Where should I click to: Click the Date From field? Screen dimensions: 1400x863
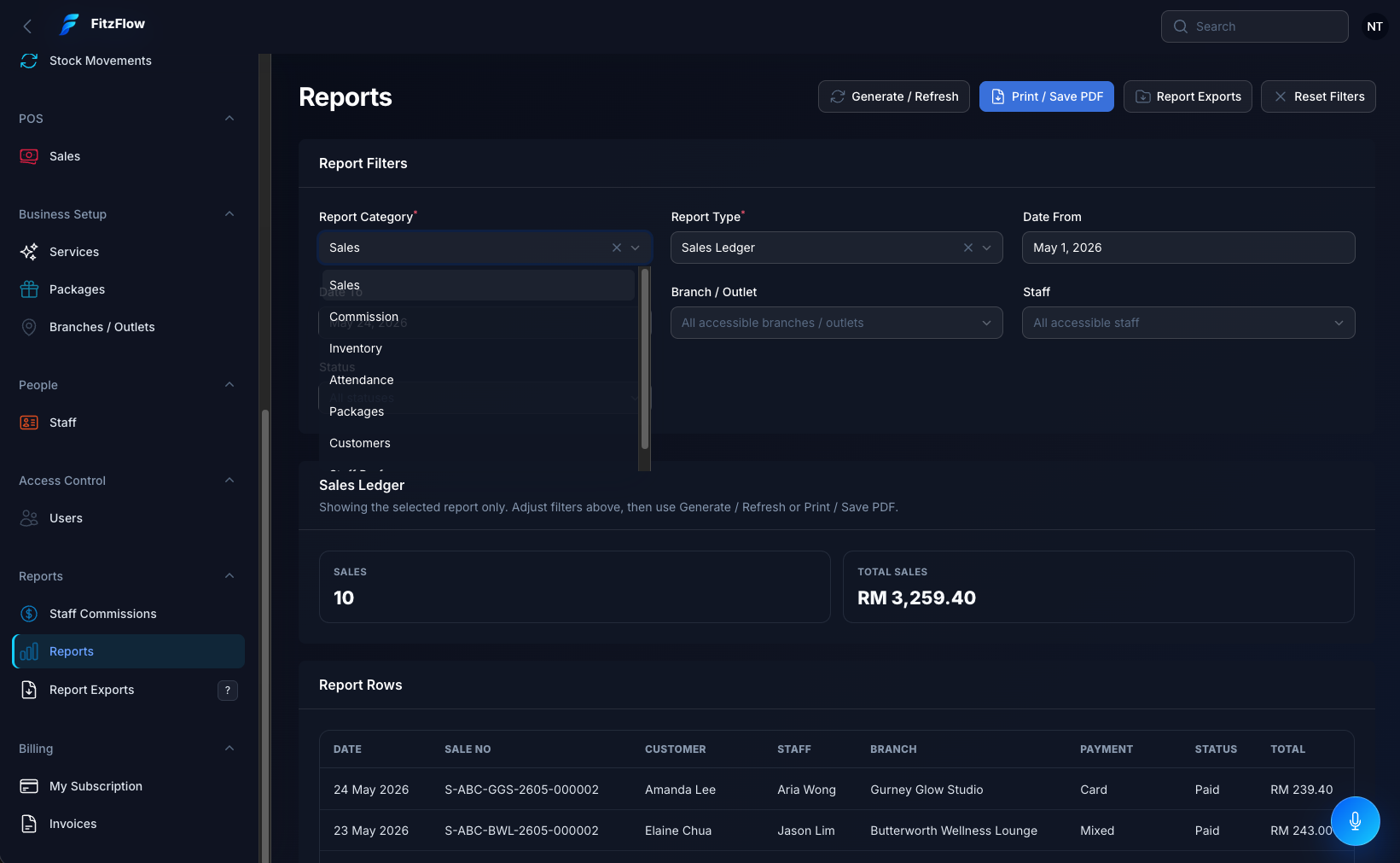tap(1188, 248)
